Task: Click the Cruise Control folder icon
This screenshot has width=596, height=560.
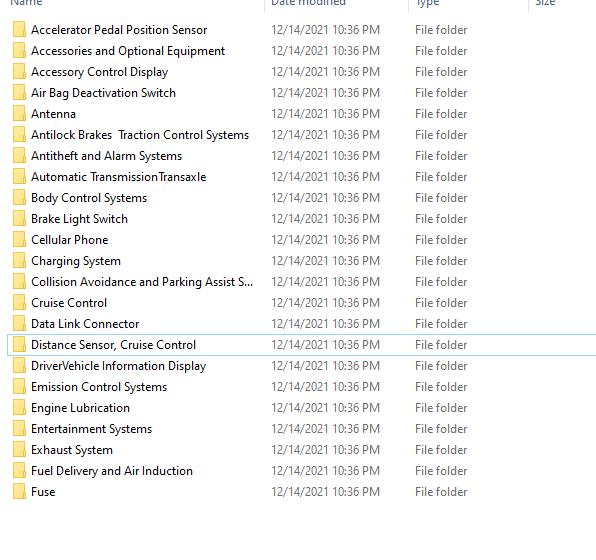Action: (x=19, y=302)
